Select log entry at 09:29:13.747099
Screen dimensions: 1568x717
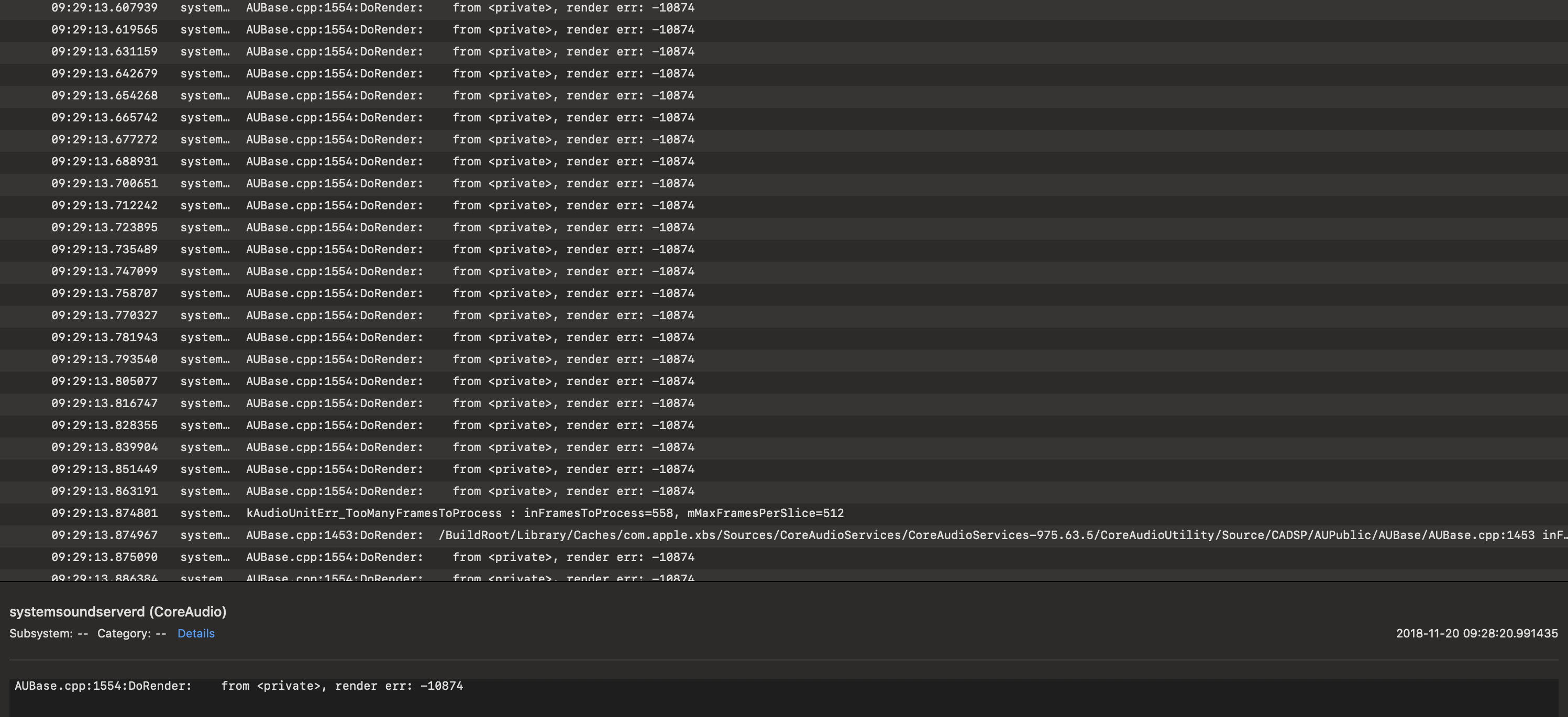[784, 271]
